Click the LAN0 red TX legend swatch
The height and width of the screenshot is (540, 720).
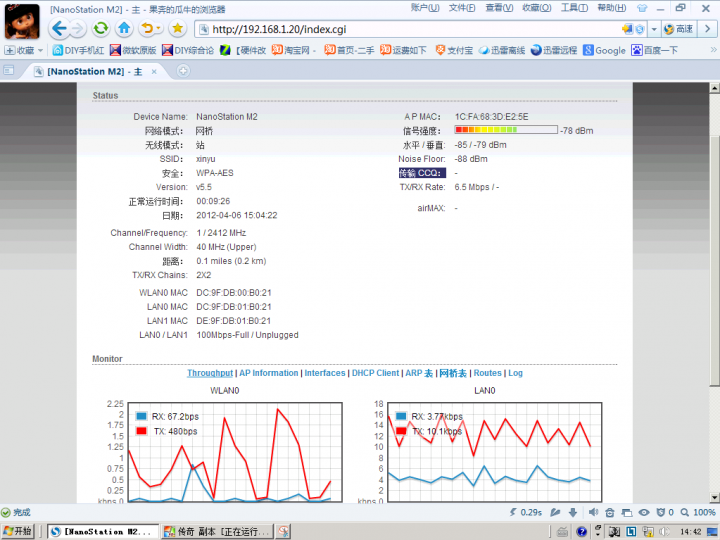(x=401, y=431)
